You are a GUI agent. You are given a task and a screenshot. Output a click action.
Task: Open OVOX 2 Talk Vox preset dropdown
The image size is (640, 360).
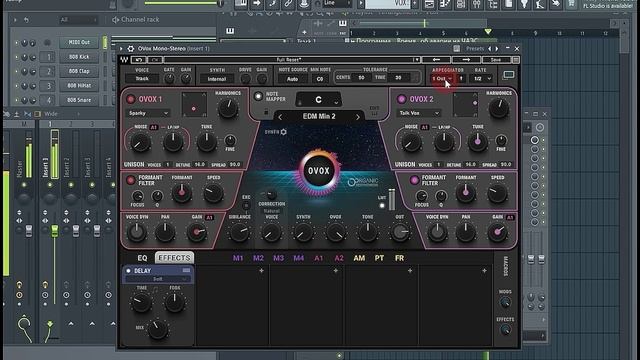tap(418, 113)
